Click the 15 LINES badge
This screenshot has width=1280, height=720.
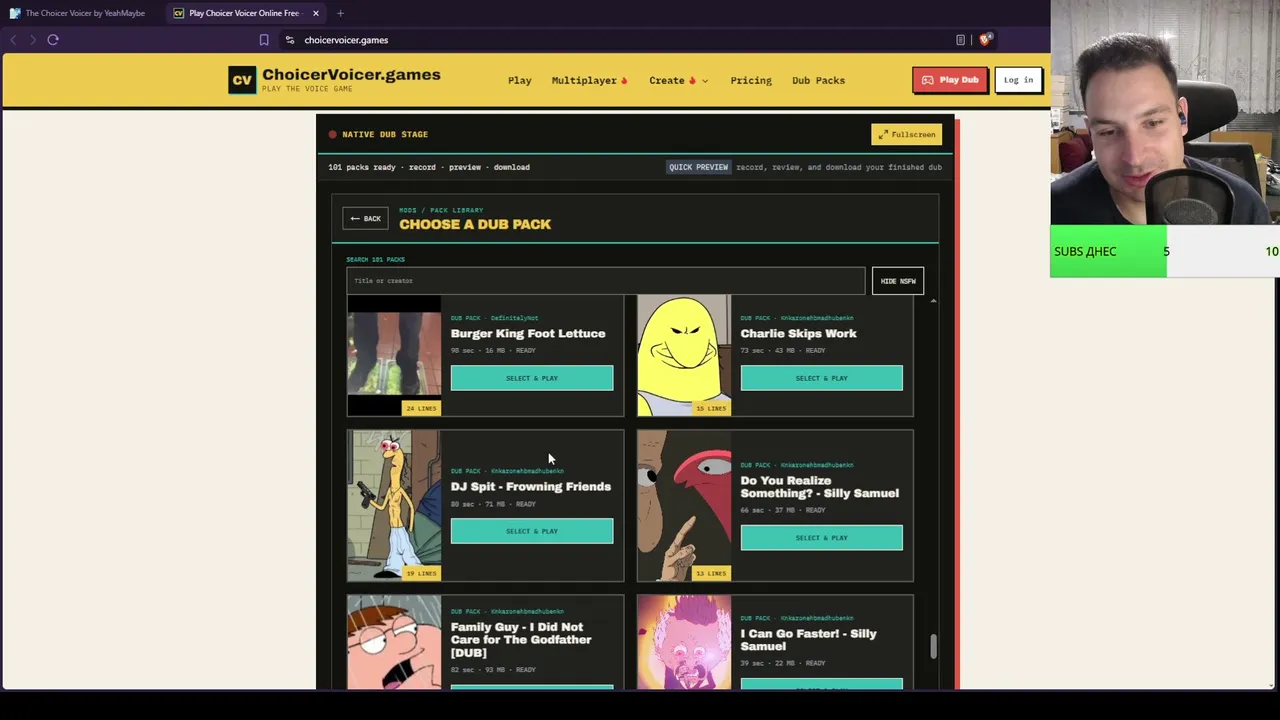pos(711,408)
